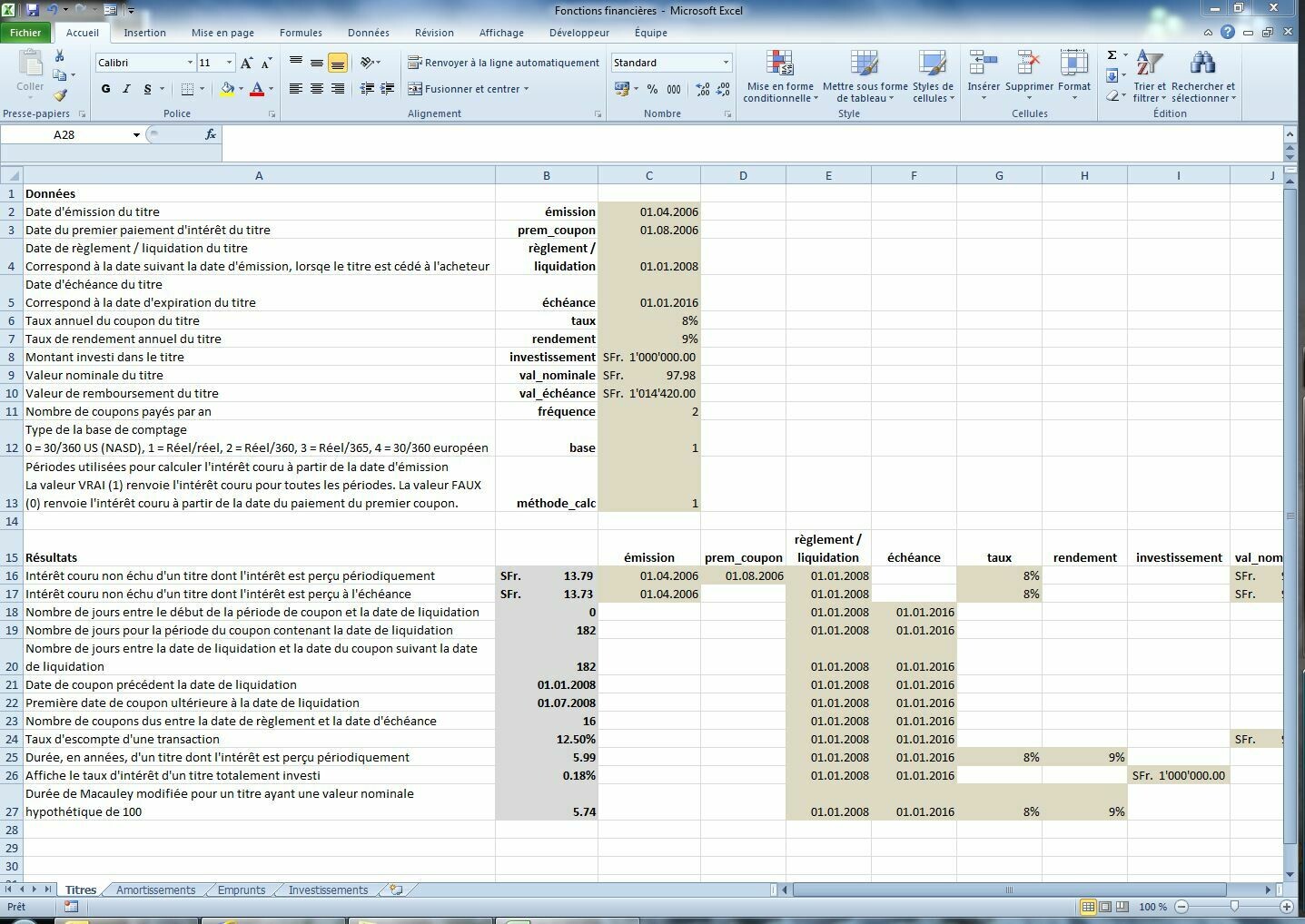This screenshot has width=1305, height=924.
Task: Open Mise en forme conditionnelle
Action: click(x=779, y=76)
